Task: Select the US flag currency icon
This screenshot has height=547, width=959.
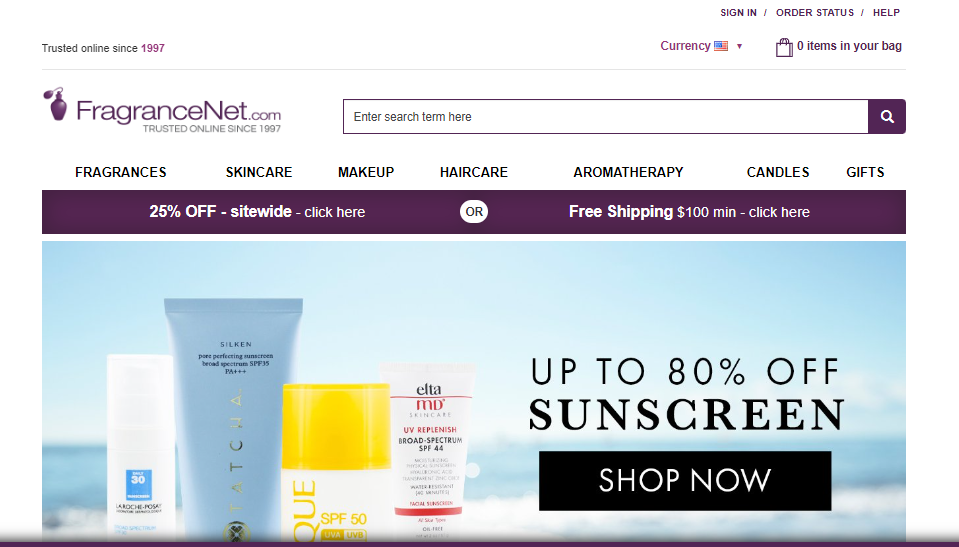Action: pos(721,46)
